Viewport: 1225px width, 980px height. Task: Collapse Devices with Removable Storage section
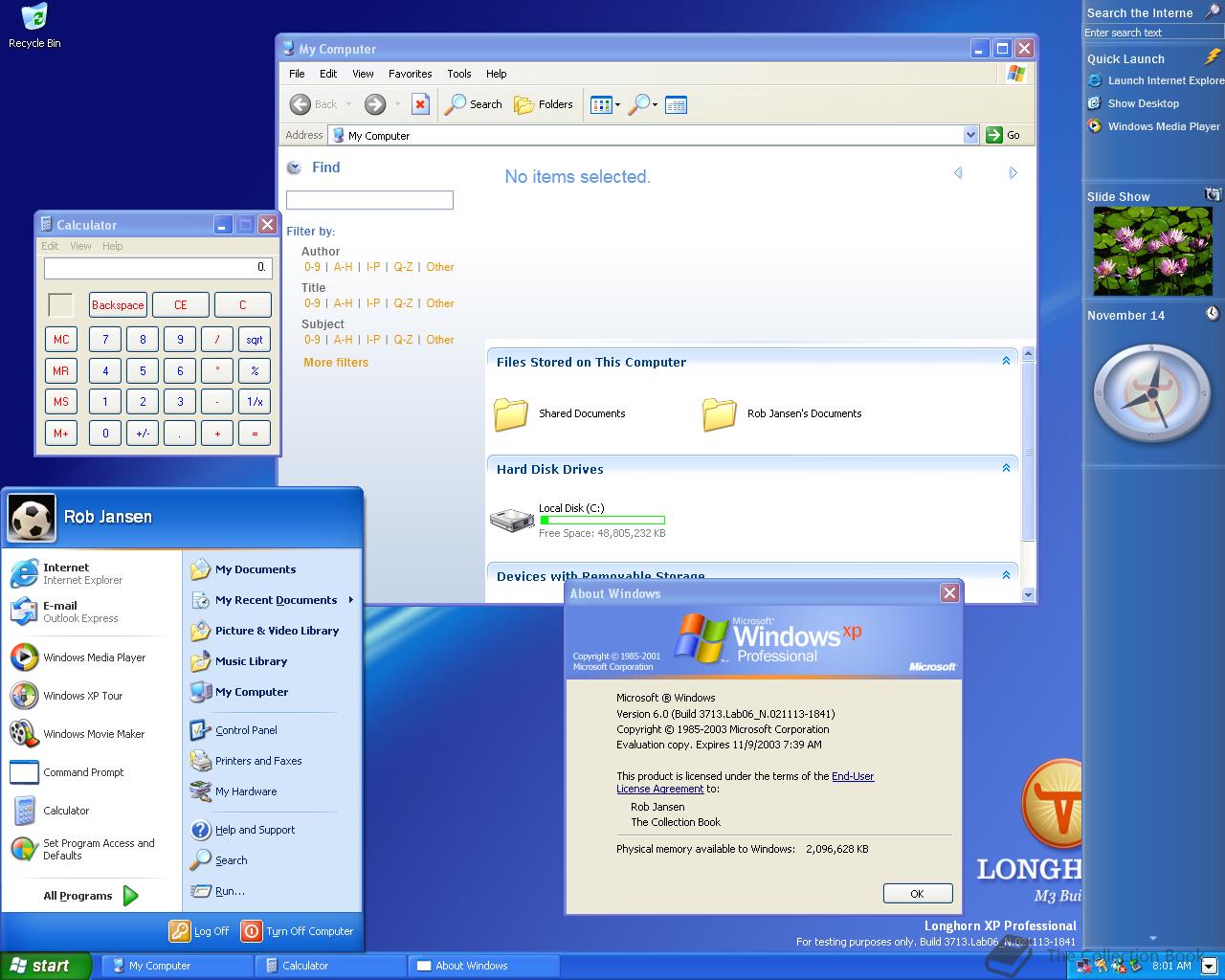(1006, 575)
